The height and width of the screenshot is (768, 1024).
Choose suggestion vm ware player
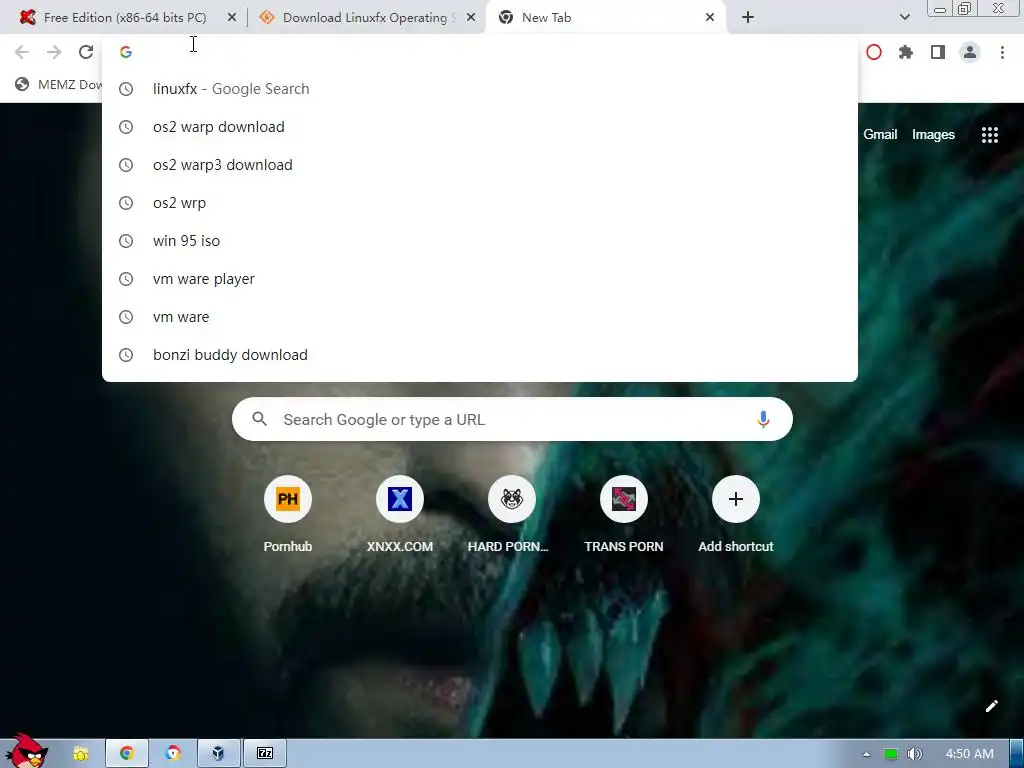coord(479,279)
